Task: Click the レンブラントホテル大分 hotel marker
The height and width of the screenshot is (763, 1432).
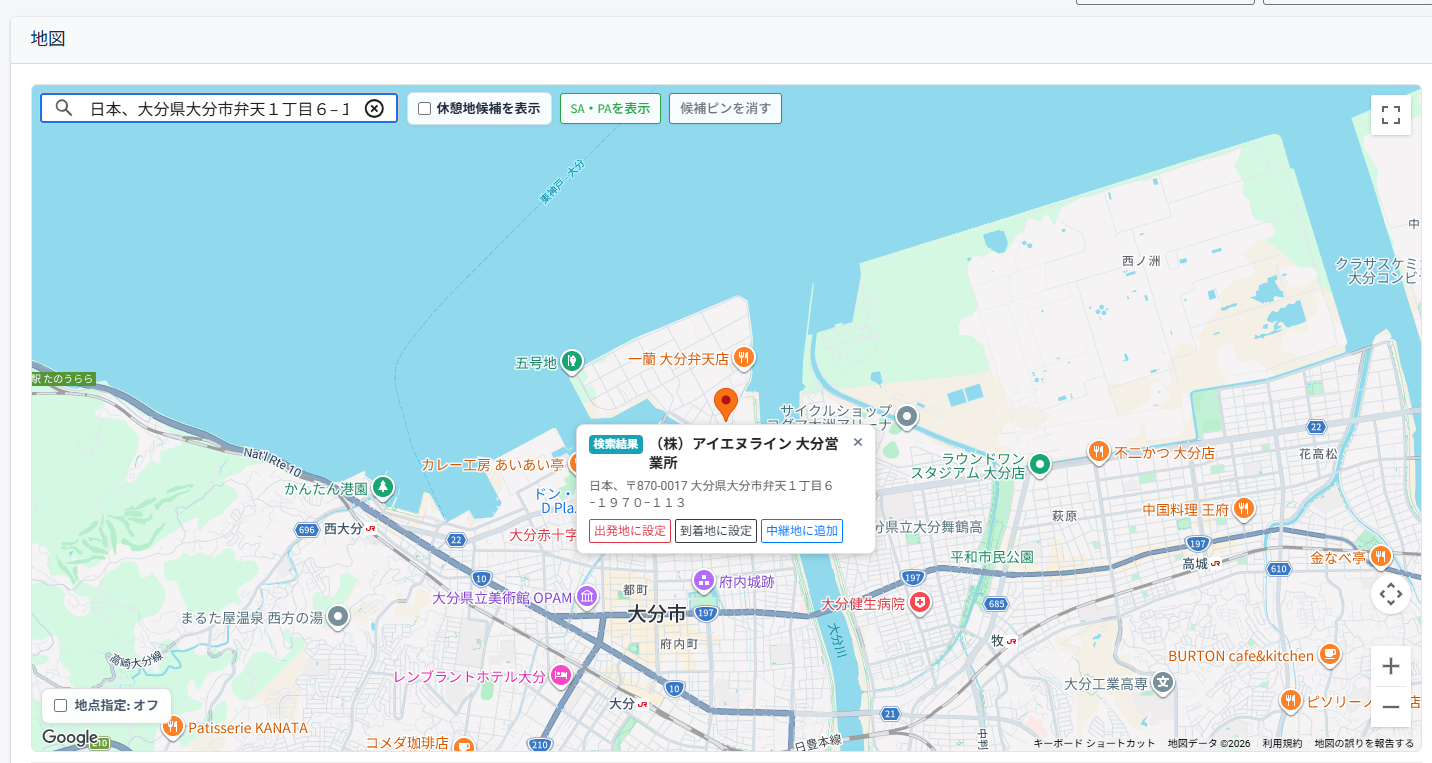Action: coord(561,676)
